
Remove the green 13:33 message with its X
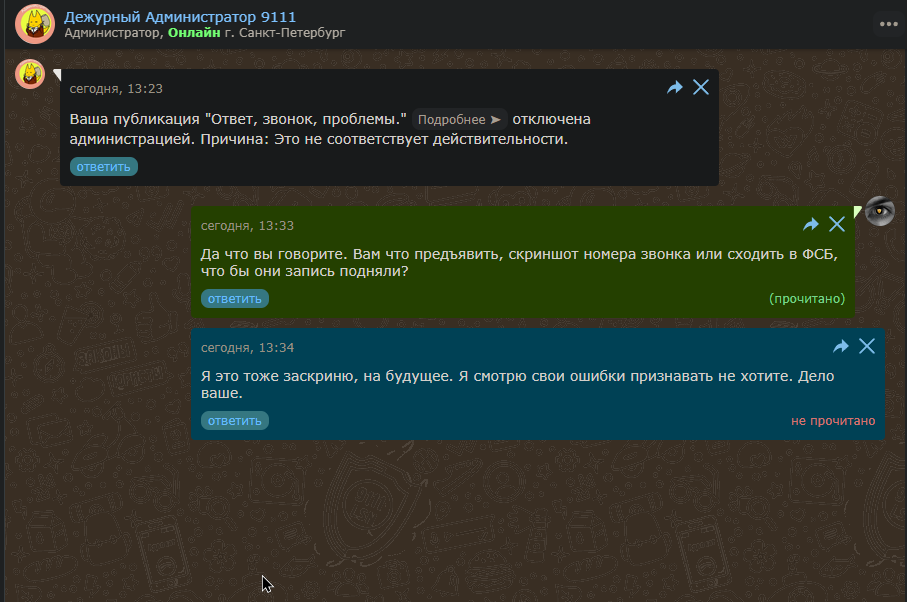(x=837, y=225)
